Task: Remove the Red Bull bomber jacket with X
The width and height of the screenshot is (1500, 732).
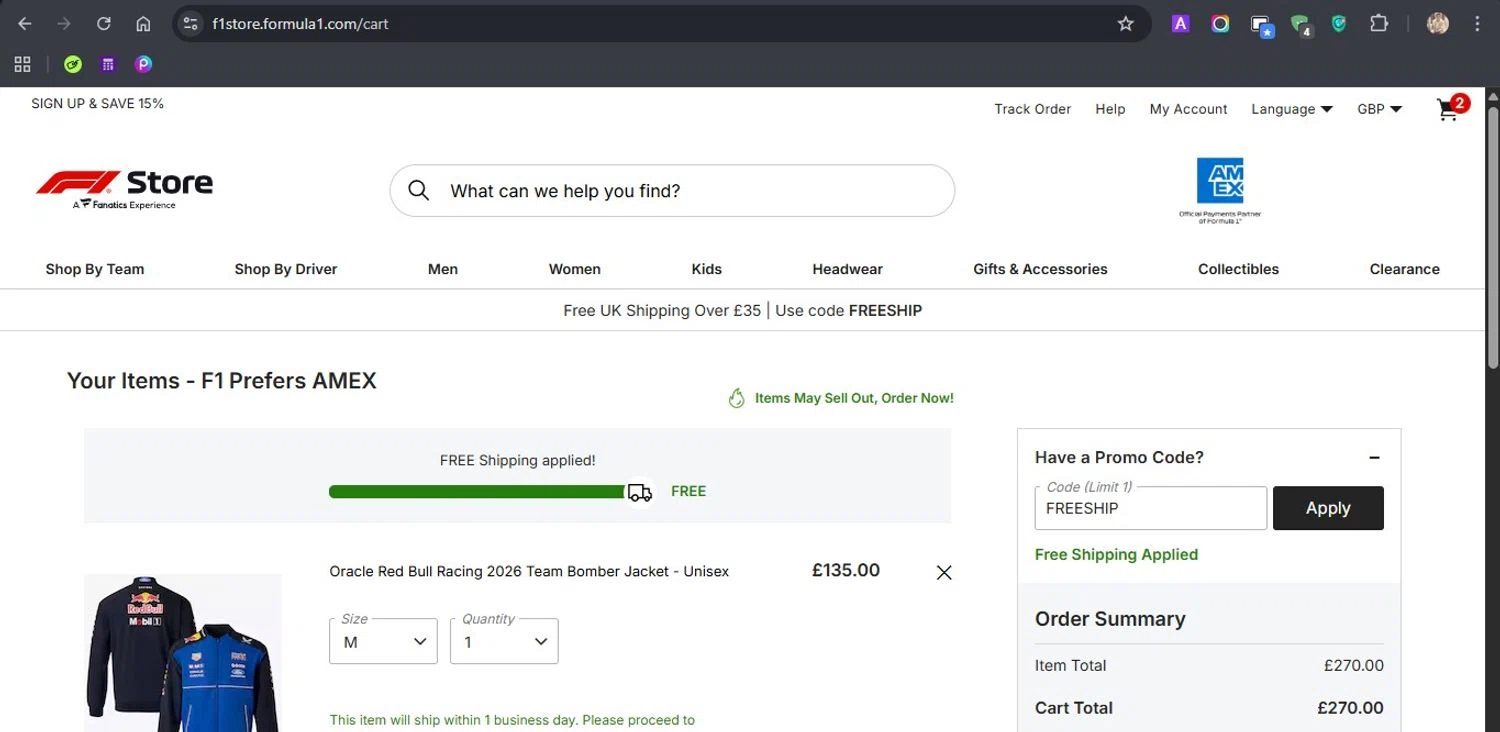Action: pos(944,573)
